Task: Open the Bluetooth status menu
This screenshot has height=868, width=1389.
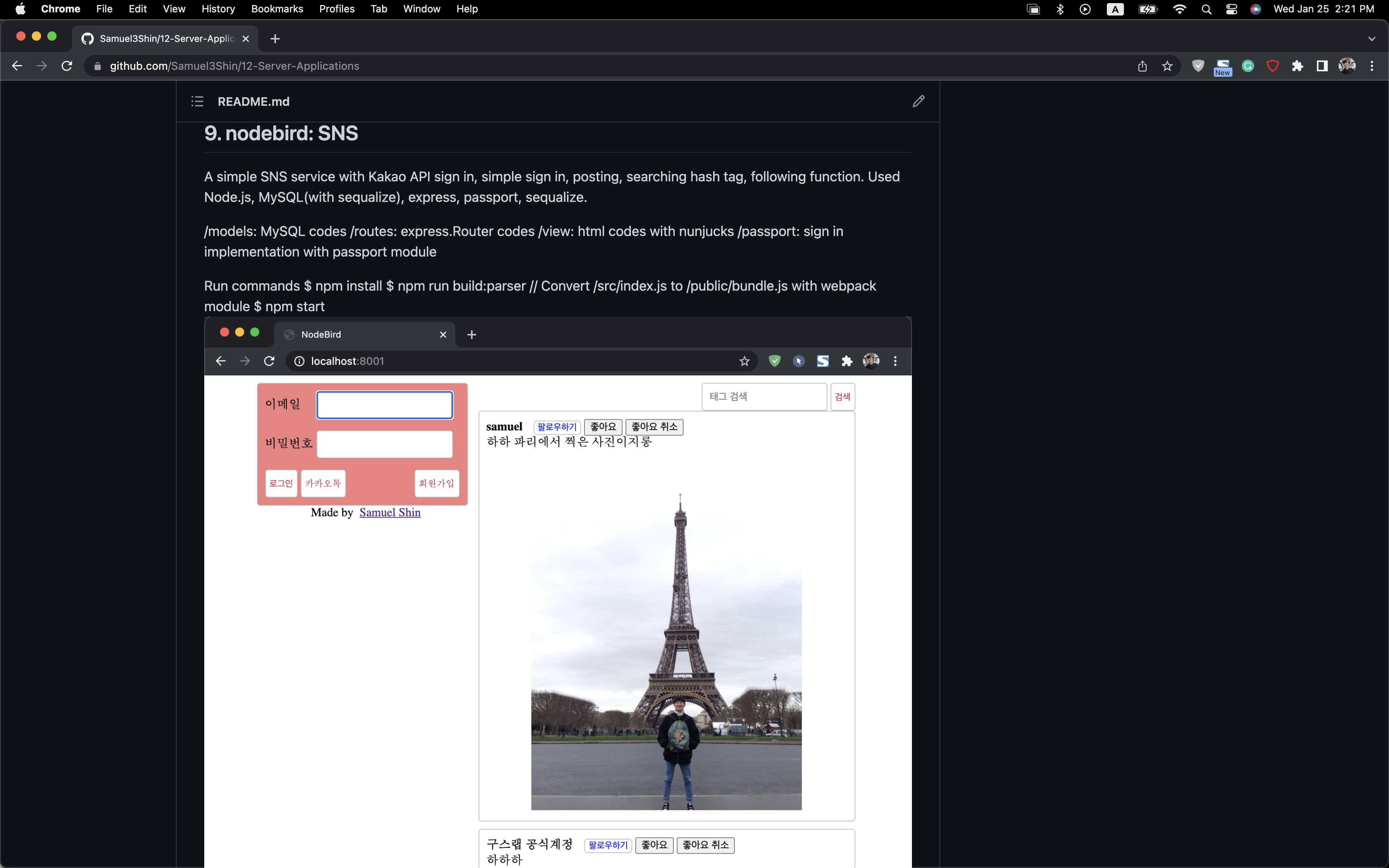Action: 1060,9
